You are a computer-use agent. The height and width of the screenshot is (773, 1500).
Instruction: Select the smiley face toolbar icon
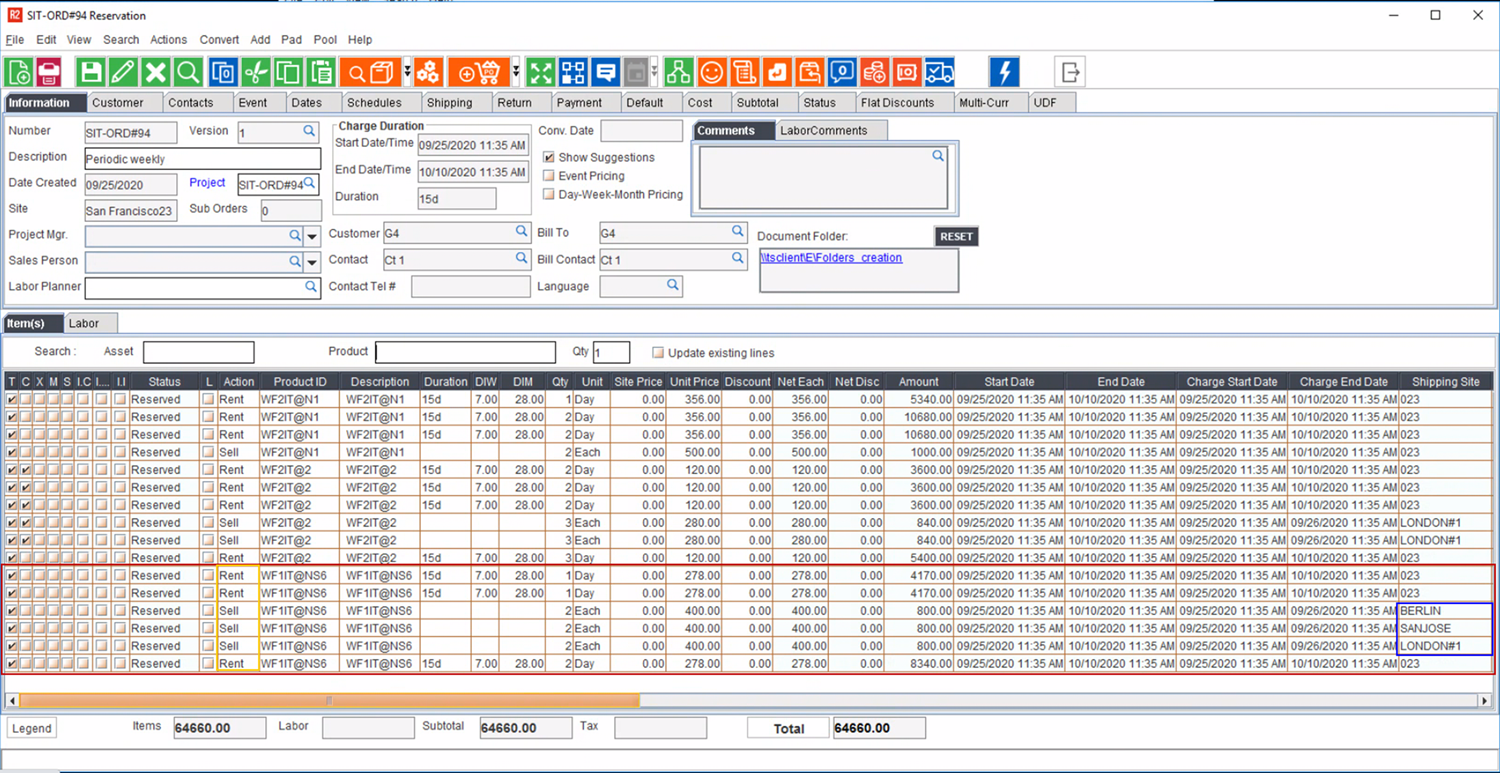[x=710, y=71]
